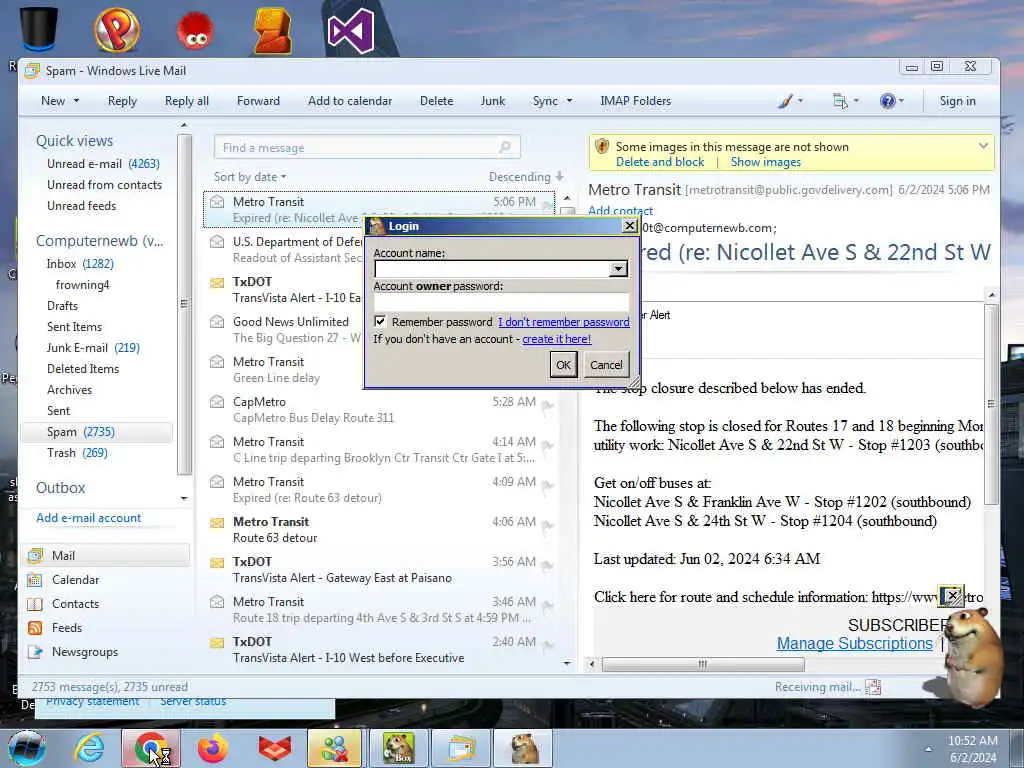Toggle the Descending sort order
This screenshot has height=768, width=1024.
click(526, 177)
